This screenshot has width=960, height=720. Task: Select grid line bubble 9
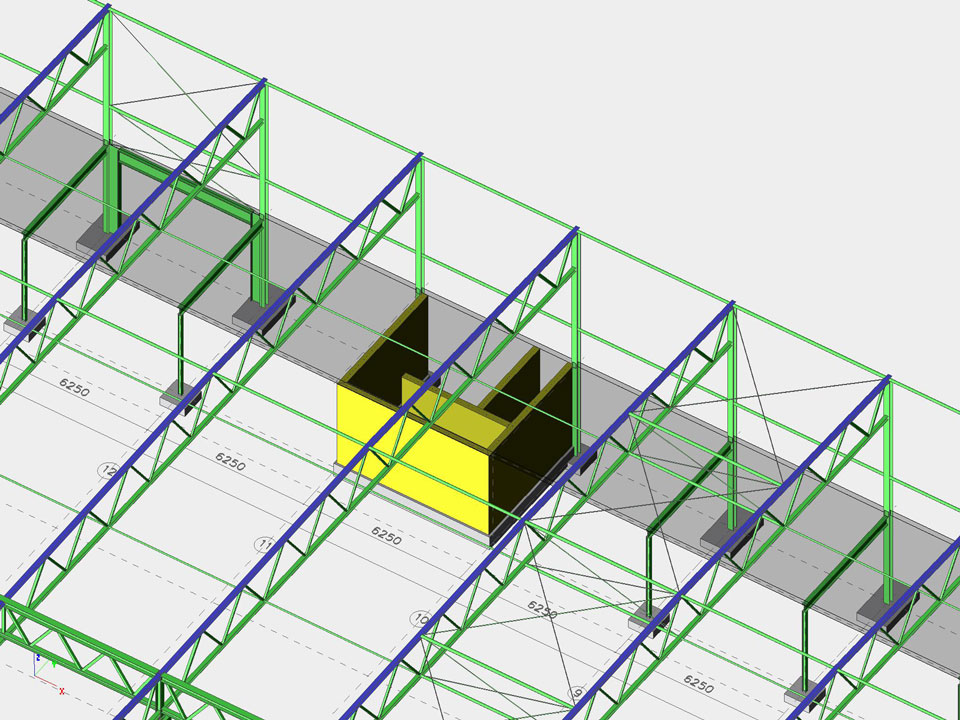576,692
